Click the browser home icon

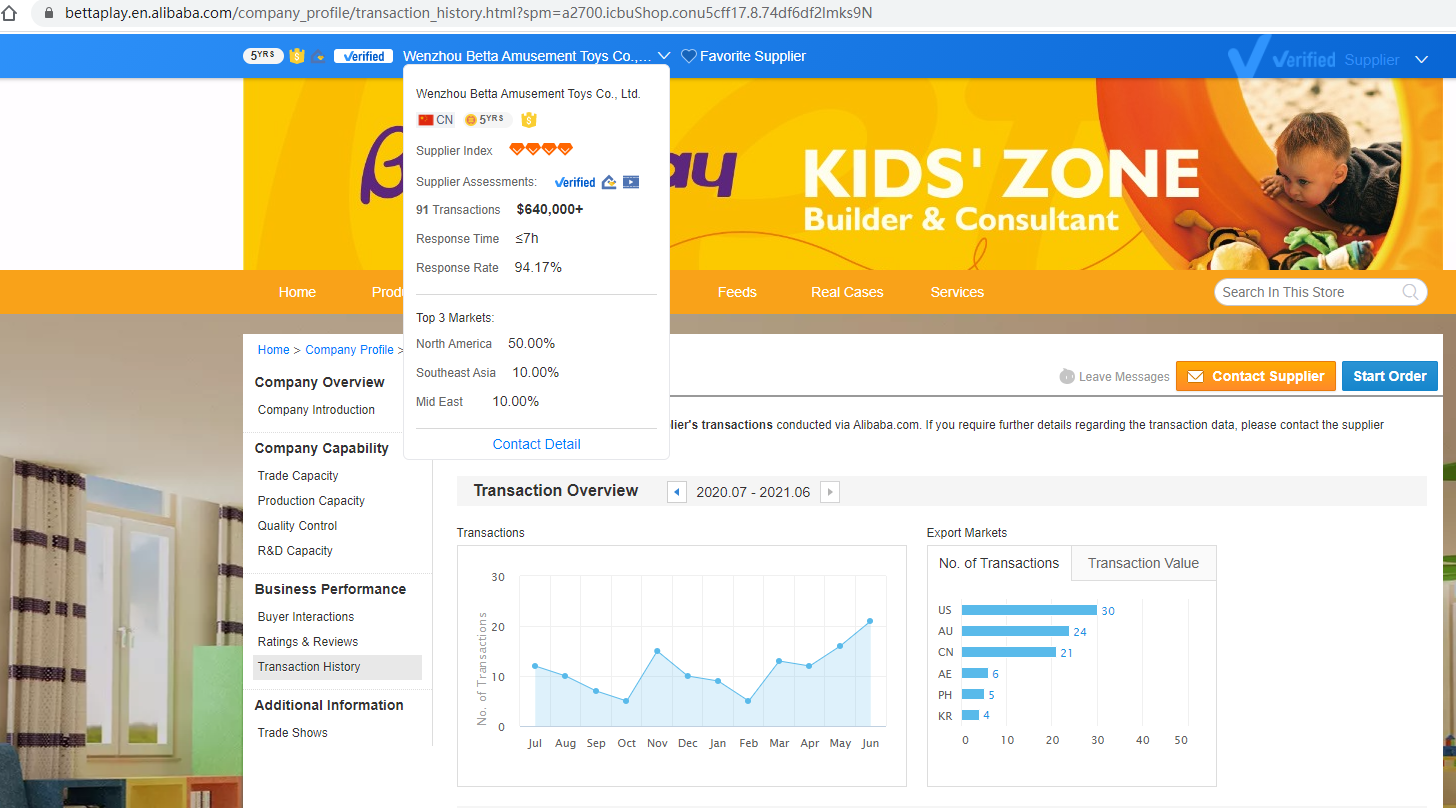coord(10,14)
